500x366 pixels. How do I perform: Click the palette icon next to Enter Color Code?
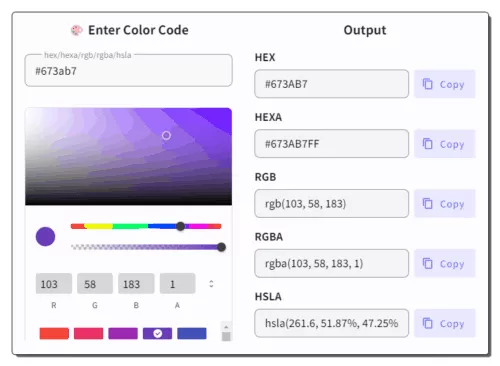77,30
